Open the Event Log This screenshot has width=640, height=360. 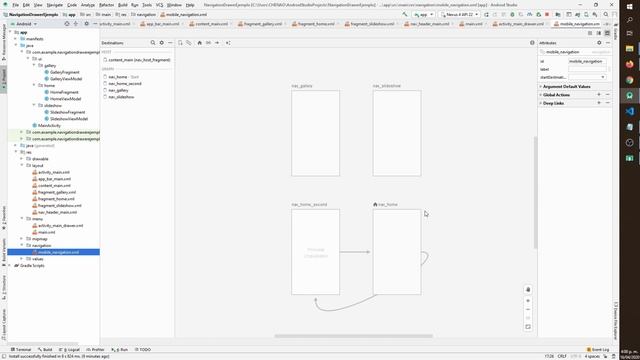pyautogui.click(x=598, y=350)
